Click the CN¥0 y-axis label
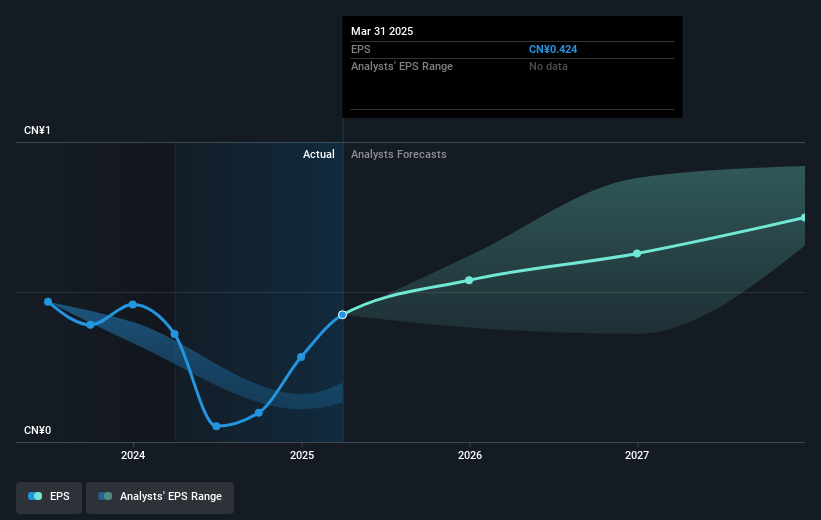Screen dimensions: 821x520 pos(38,430)
